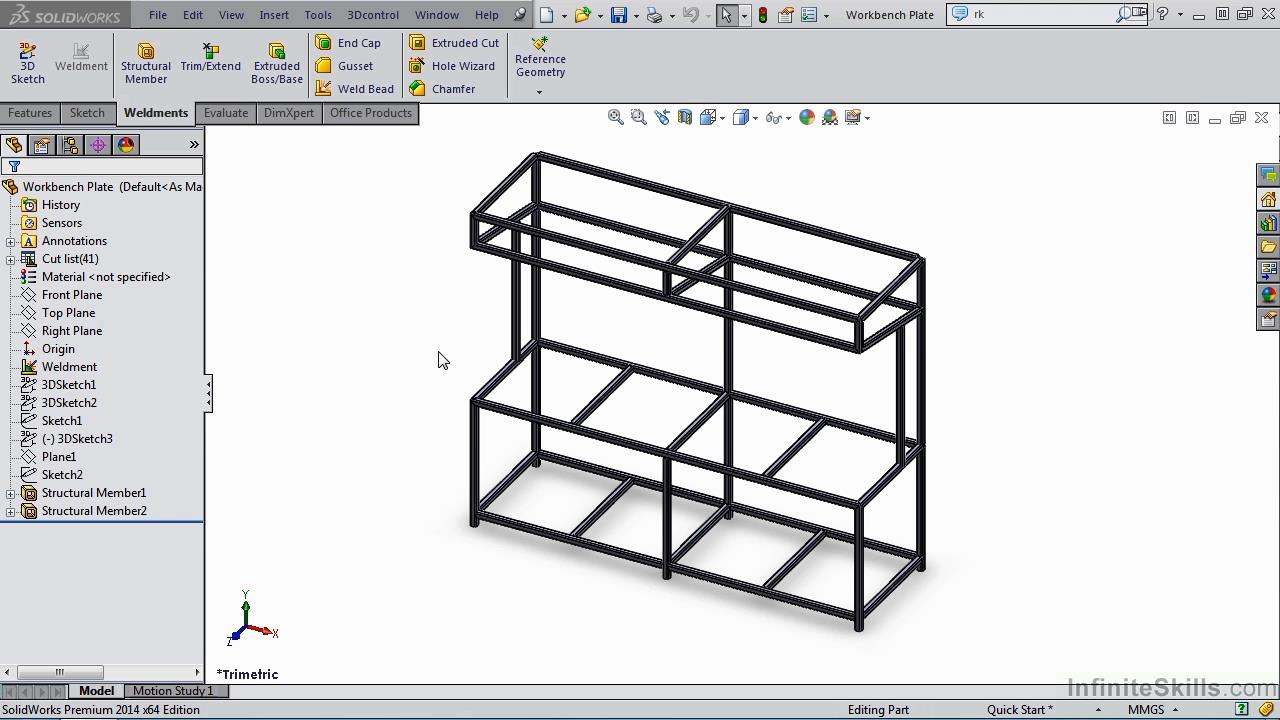The image size is (1280, 720).
Task: Open the SolidWorks Help question mark
Action: point(1162,14)
